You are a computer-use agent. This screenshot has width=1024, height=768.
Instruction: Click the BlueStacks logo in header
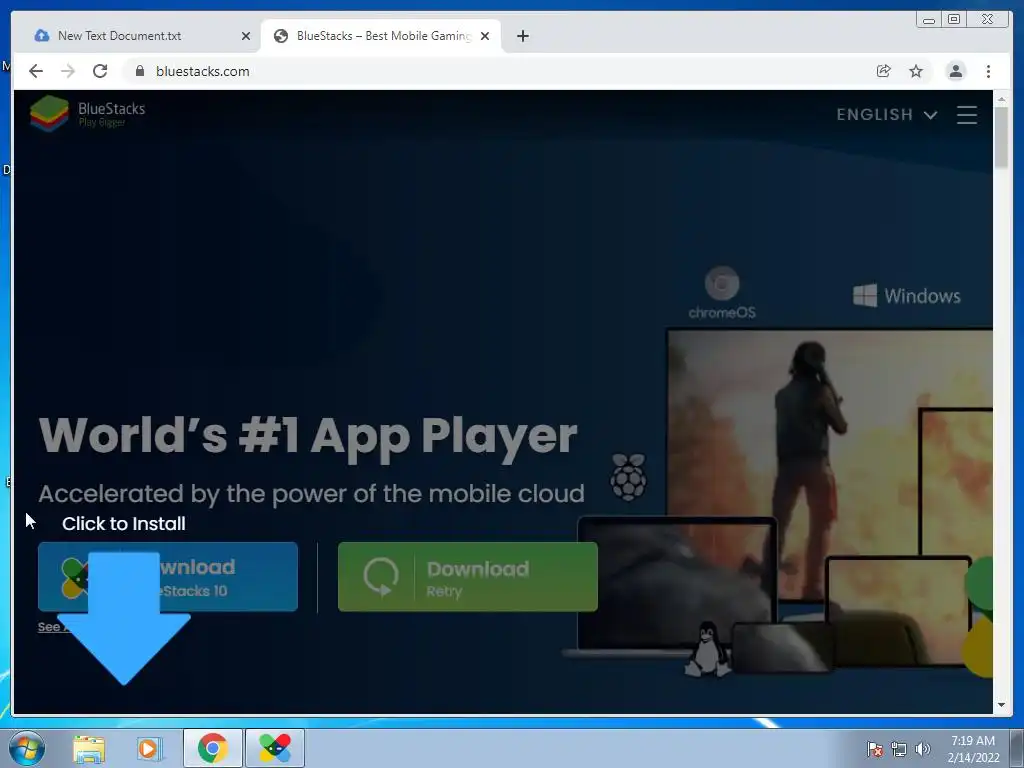(88, 114)
